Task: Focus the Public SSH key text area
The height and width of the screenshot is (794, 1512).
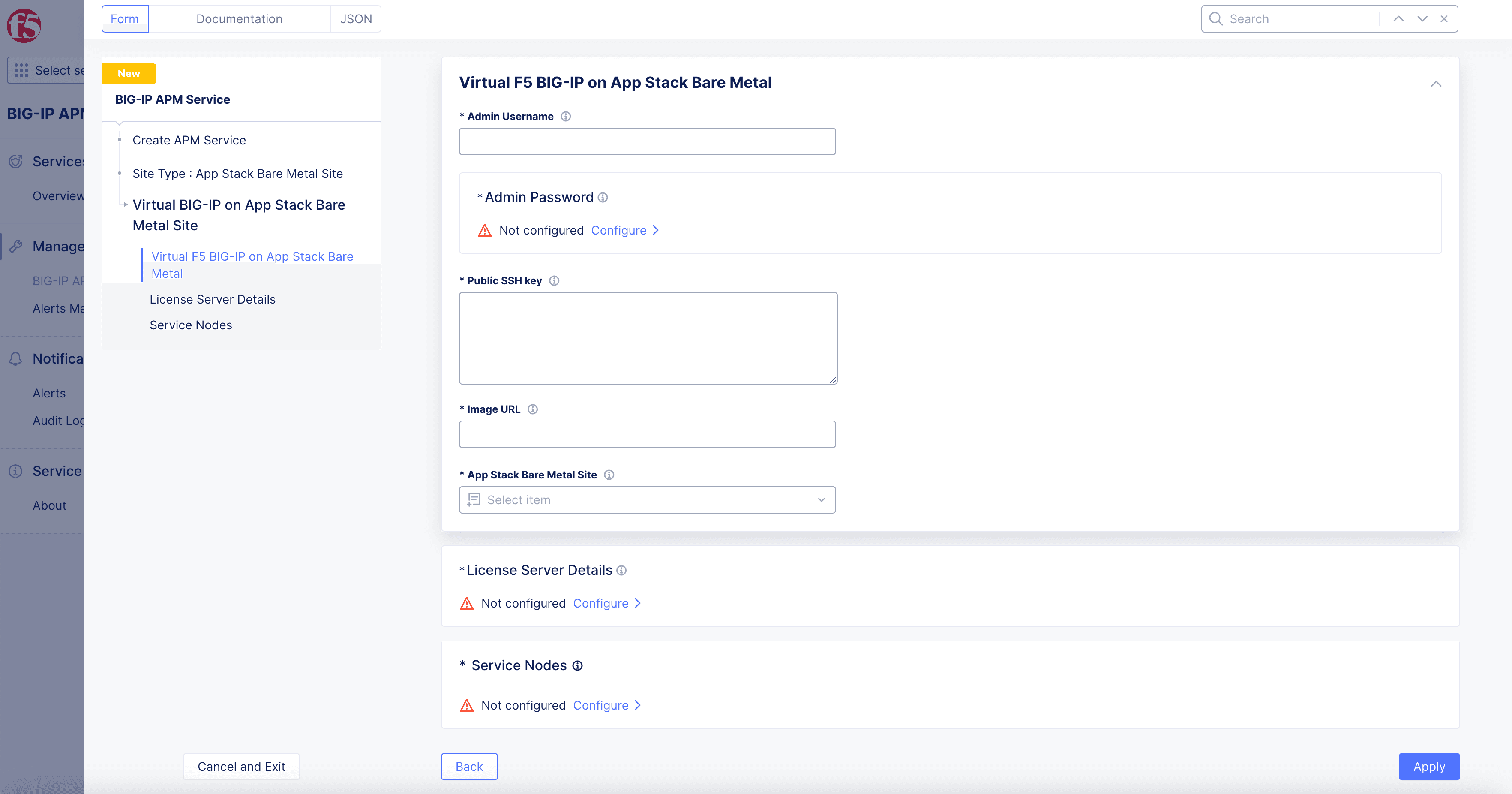Action: pos(648,338)
